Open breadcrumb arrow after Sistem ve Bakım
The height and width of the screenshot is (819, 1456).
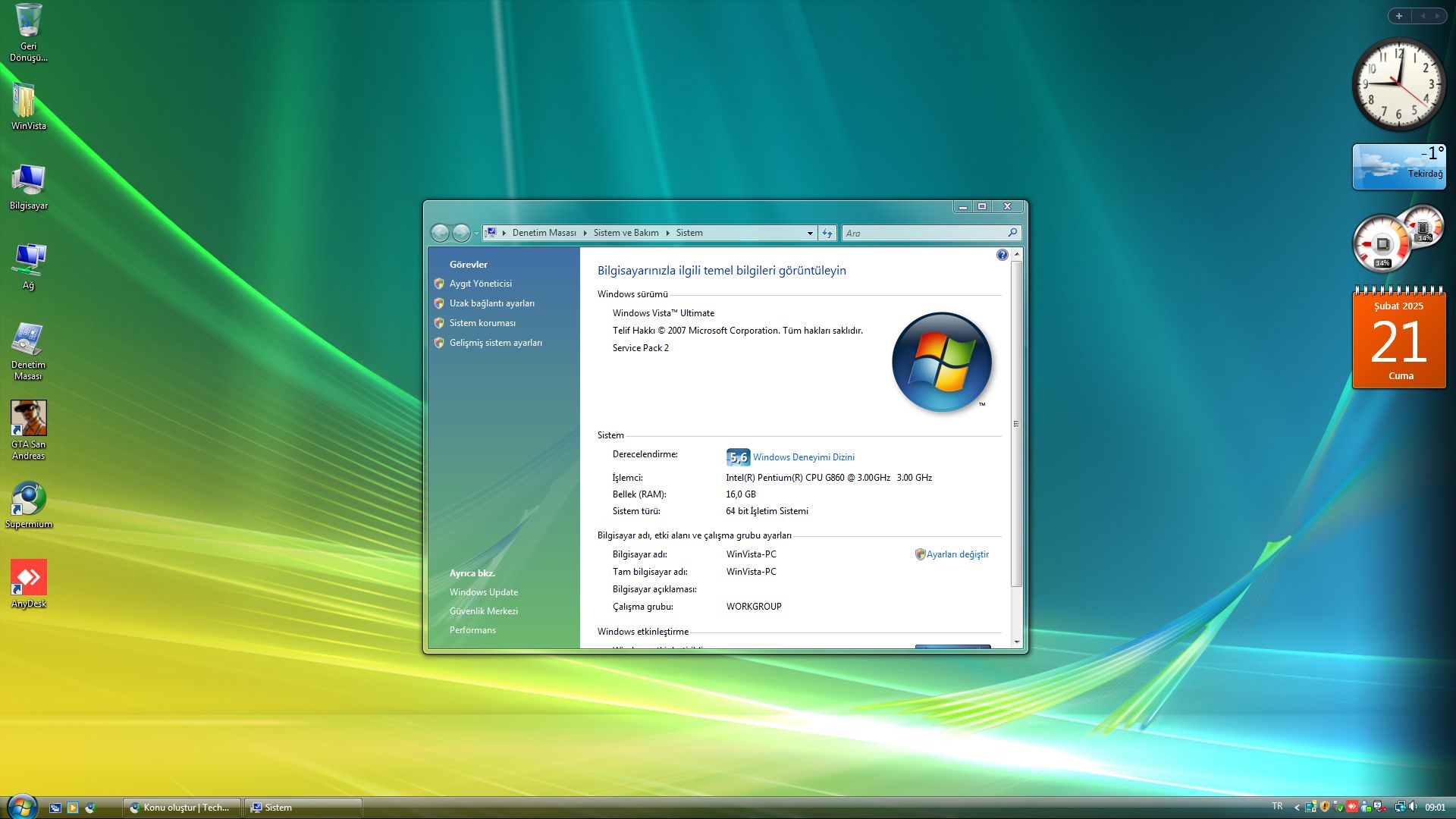pos(667,233)
